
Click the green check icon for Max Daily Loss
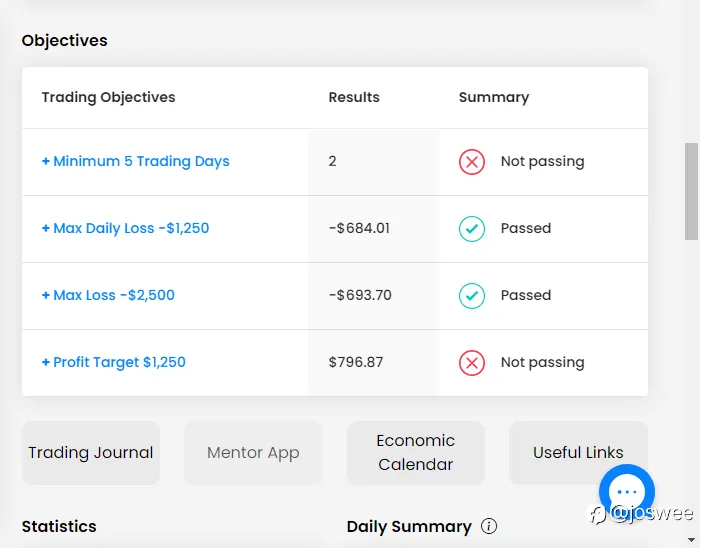tap(472, 229)
